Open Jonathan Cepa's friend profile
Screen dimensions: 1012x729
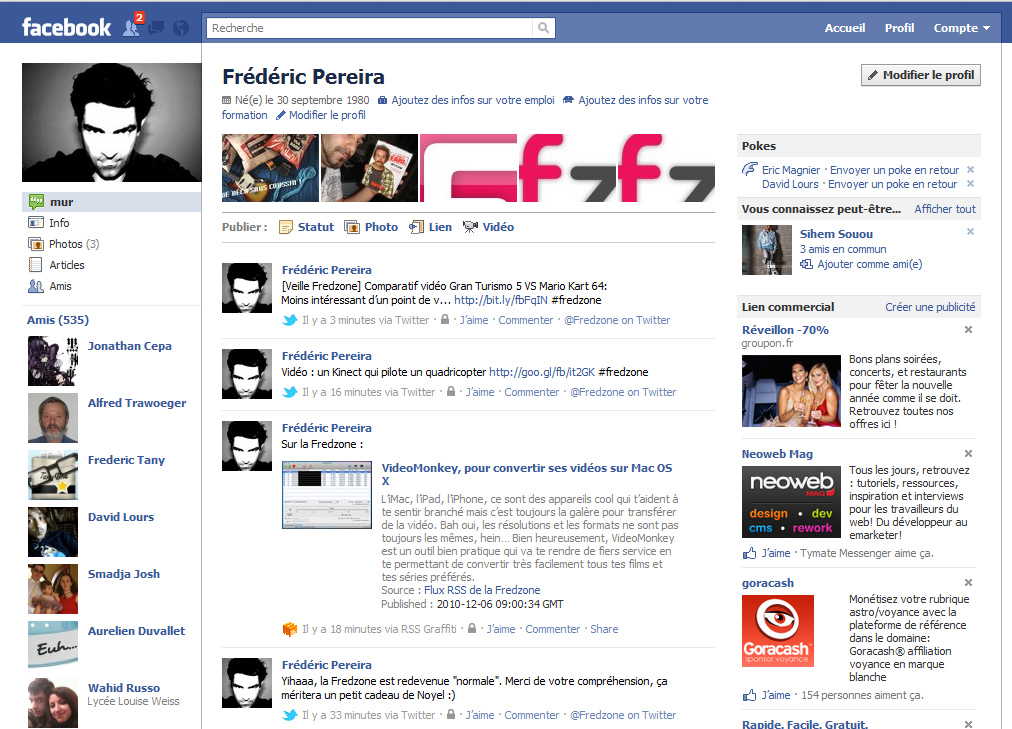click(129, 346)
